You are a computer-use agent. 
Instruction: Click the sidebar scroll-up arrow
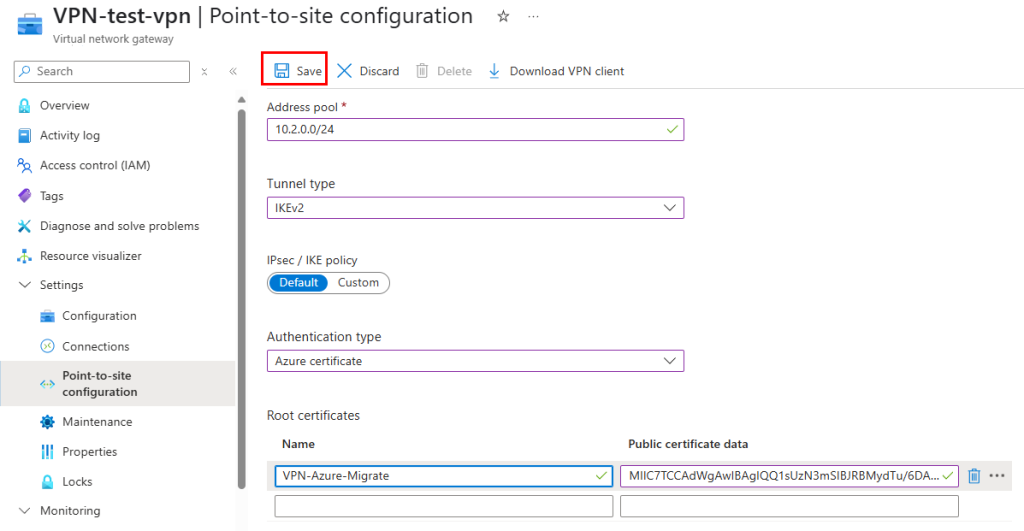click(x=242, y=100)
